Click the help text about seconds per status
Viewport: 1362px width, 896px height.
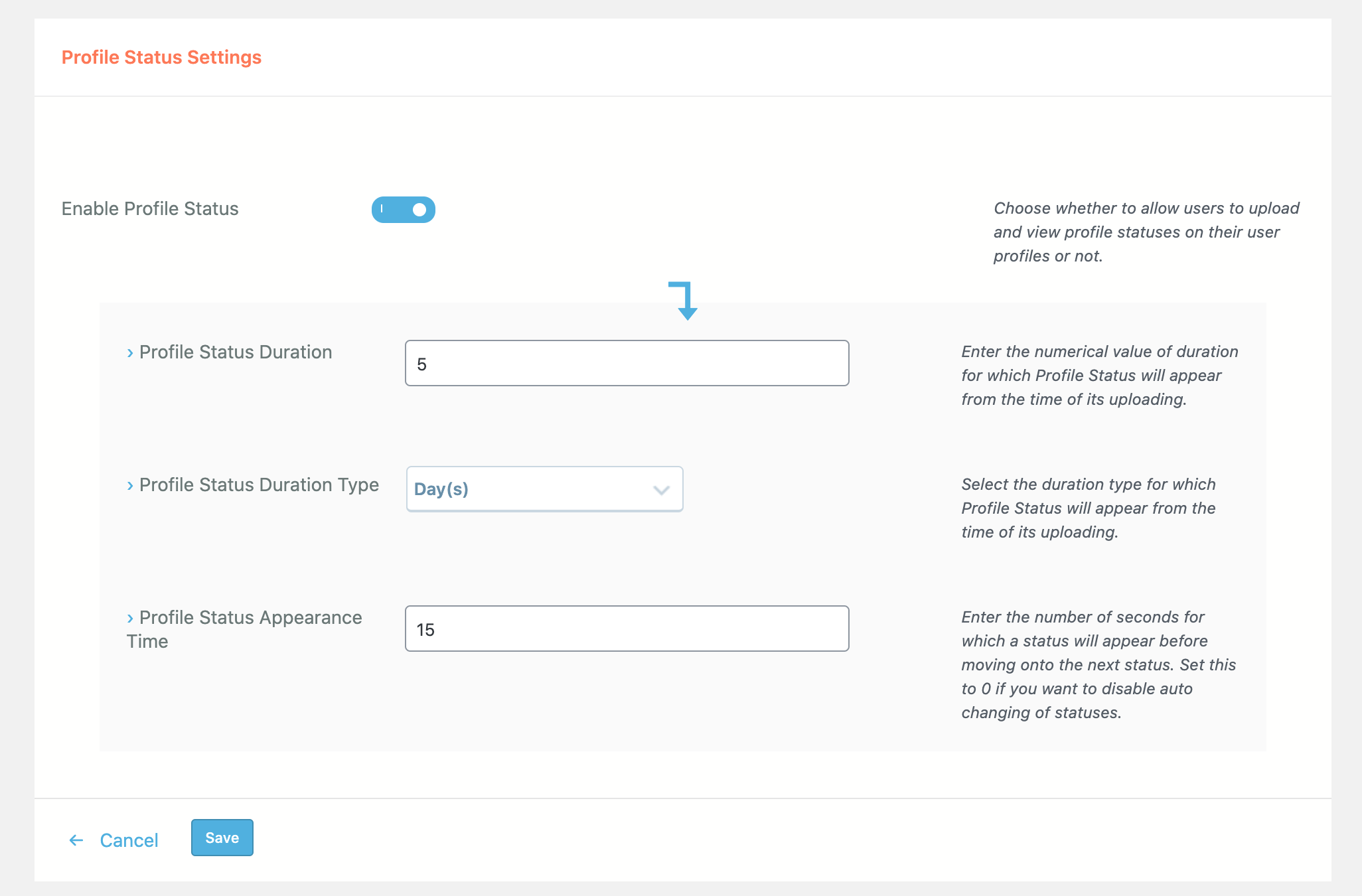pyautogui.click(x=1098, y=664)
